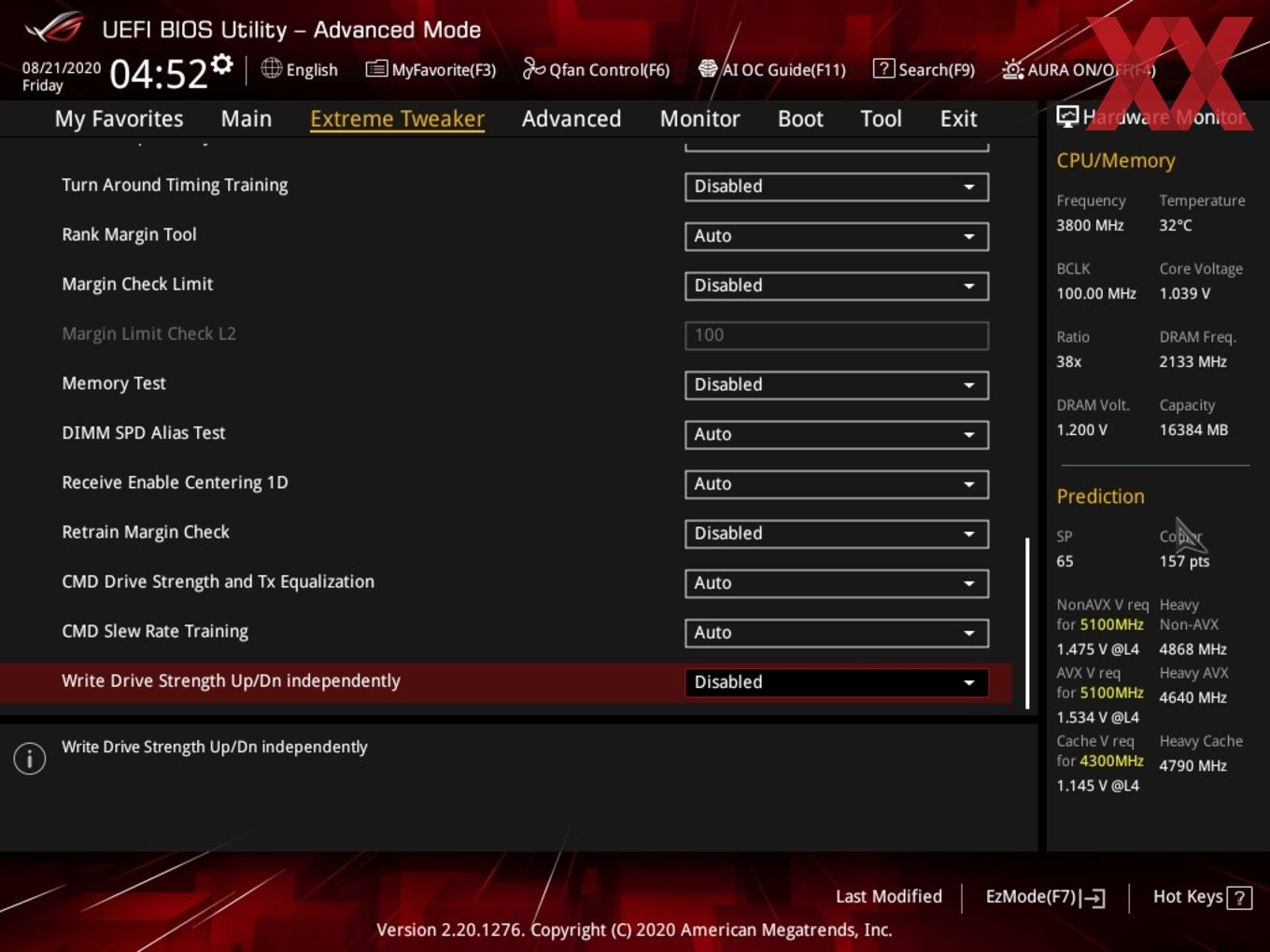The width and height of the screenshot is (1270, 952).
Task: Click the Search question mark icon
Action: point(883,68)
